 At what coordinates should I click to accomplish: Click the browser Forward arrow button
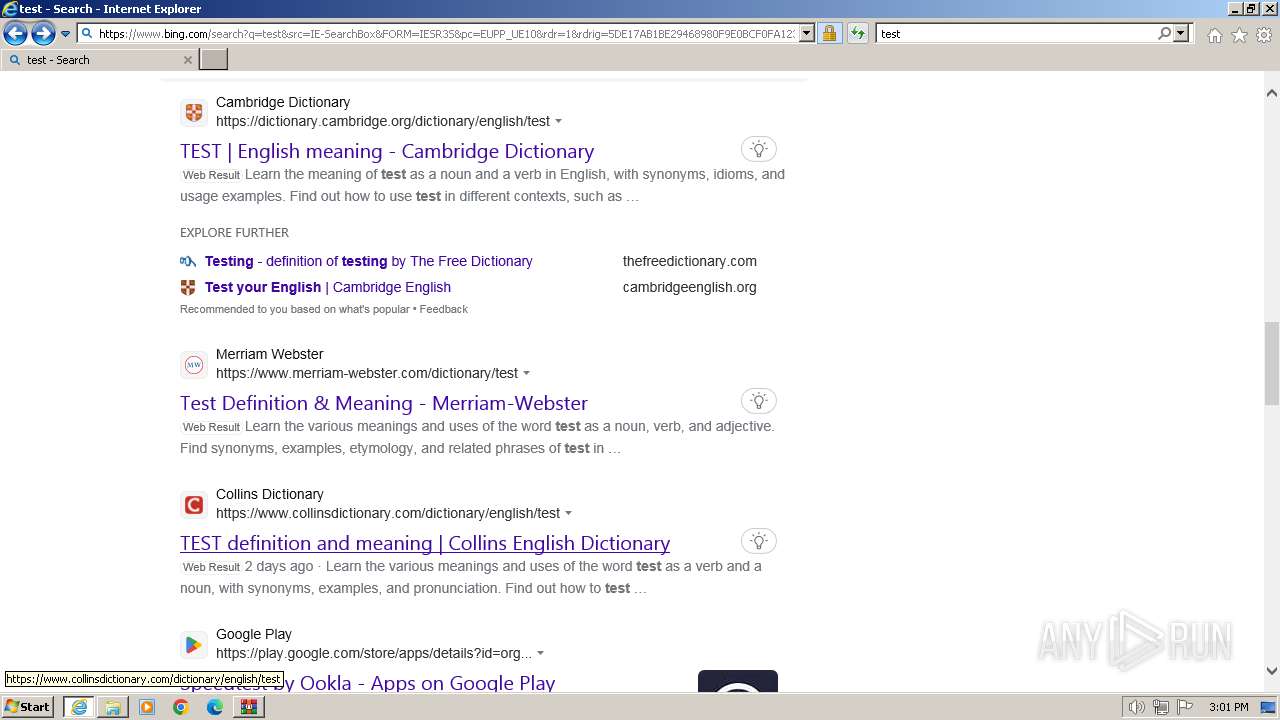point(43,34)
